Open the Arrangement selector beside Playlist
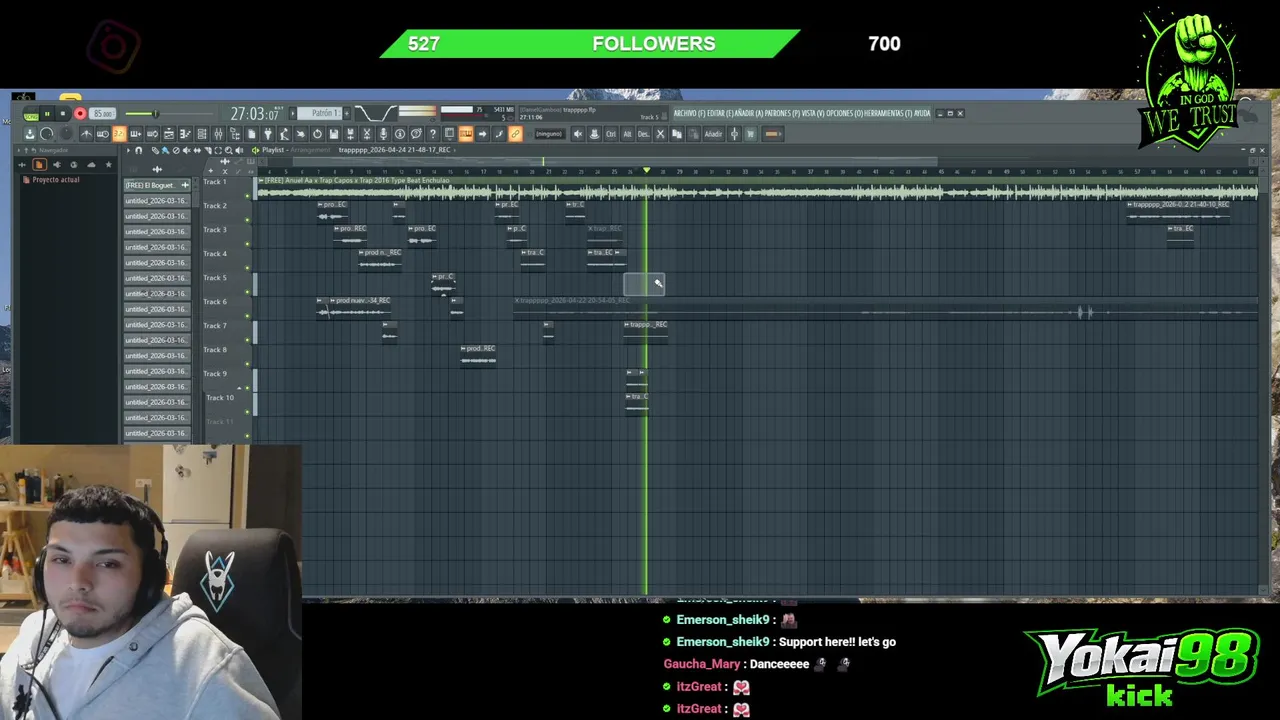Screen dimensions: 1280x720 [x=310, y=150]
